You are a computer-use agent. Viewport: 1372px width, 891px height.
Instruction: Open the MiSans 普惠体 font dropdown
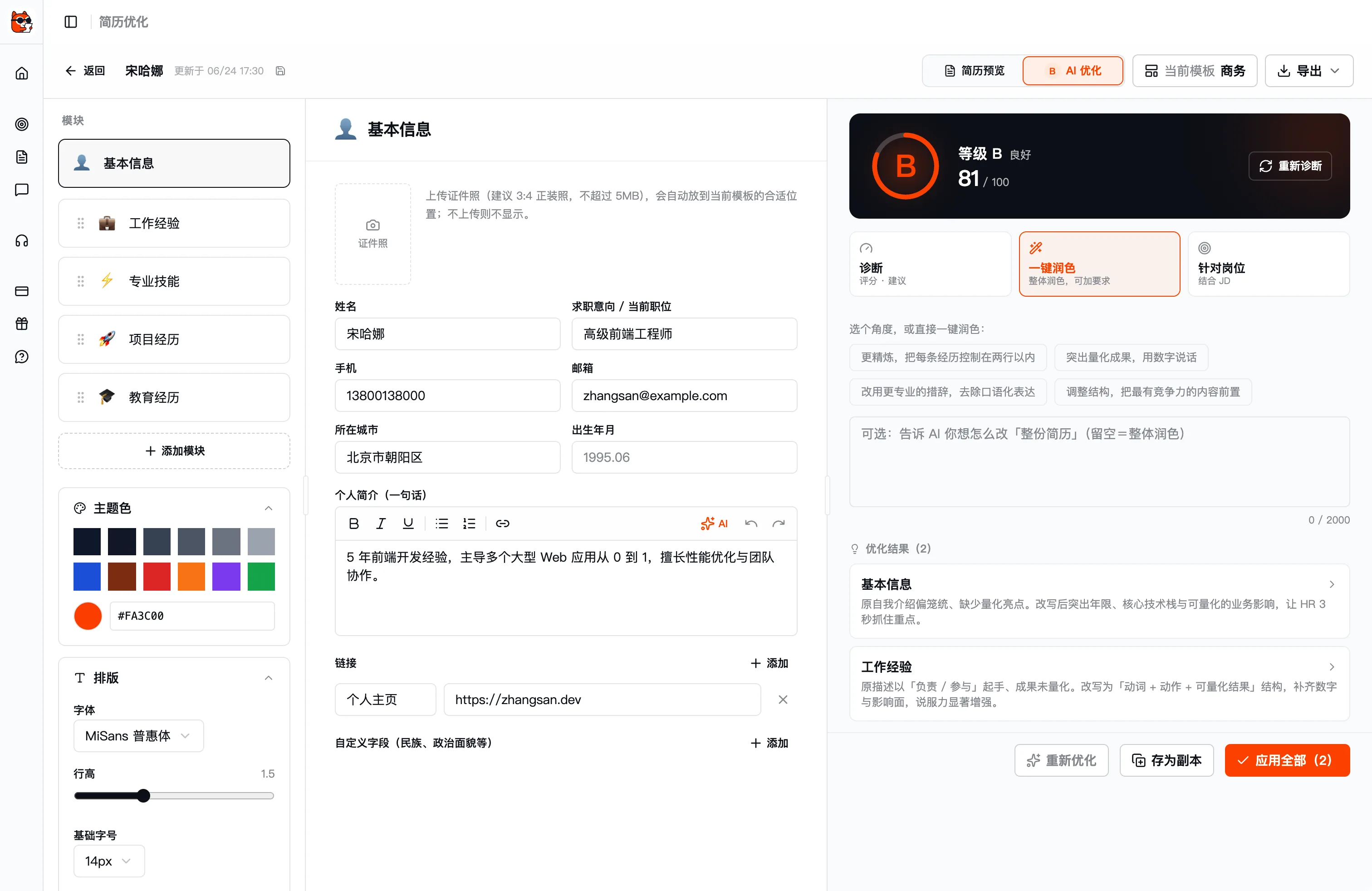click(x=138, y=735)
